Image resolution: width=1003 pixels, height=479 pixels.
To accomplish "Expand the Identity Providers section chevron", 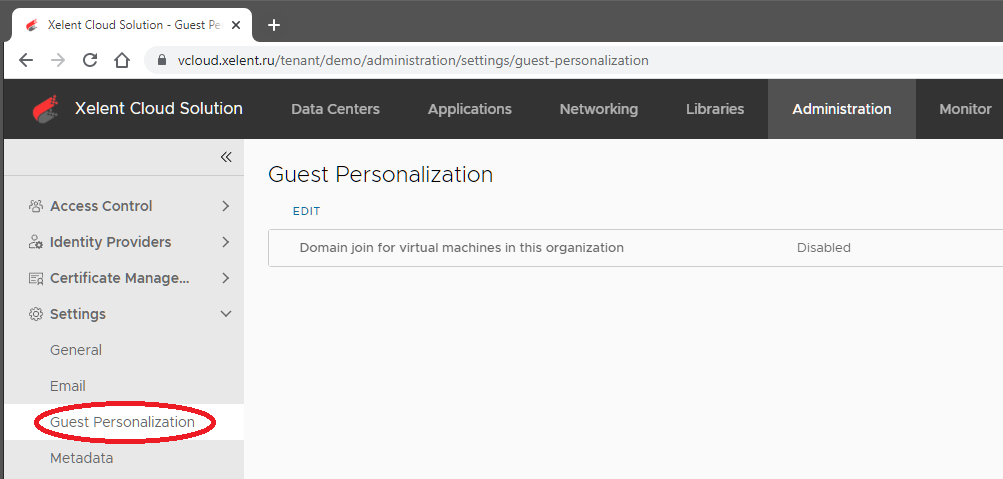I will (225, 242).
